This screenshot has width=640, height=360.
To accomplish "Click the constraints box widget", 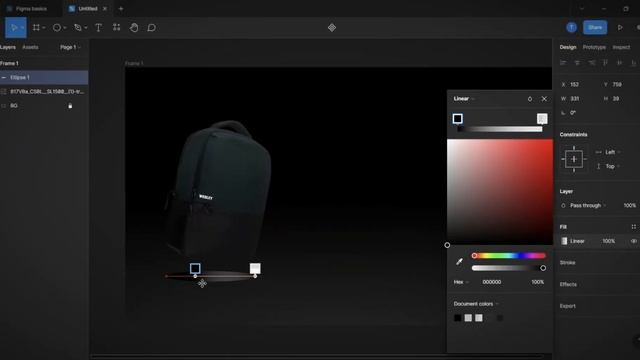I will pyautogui.click(x=574, y=159).
